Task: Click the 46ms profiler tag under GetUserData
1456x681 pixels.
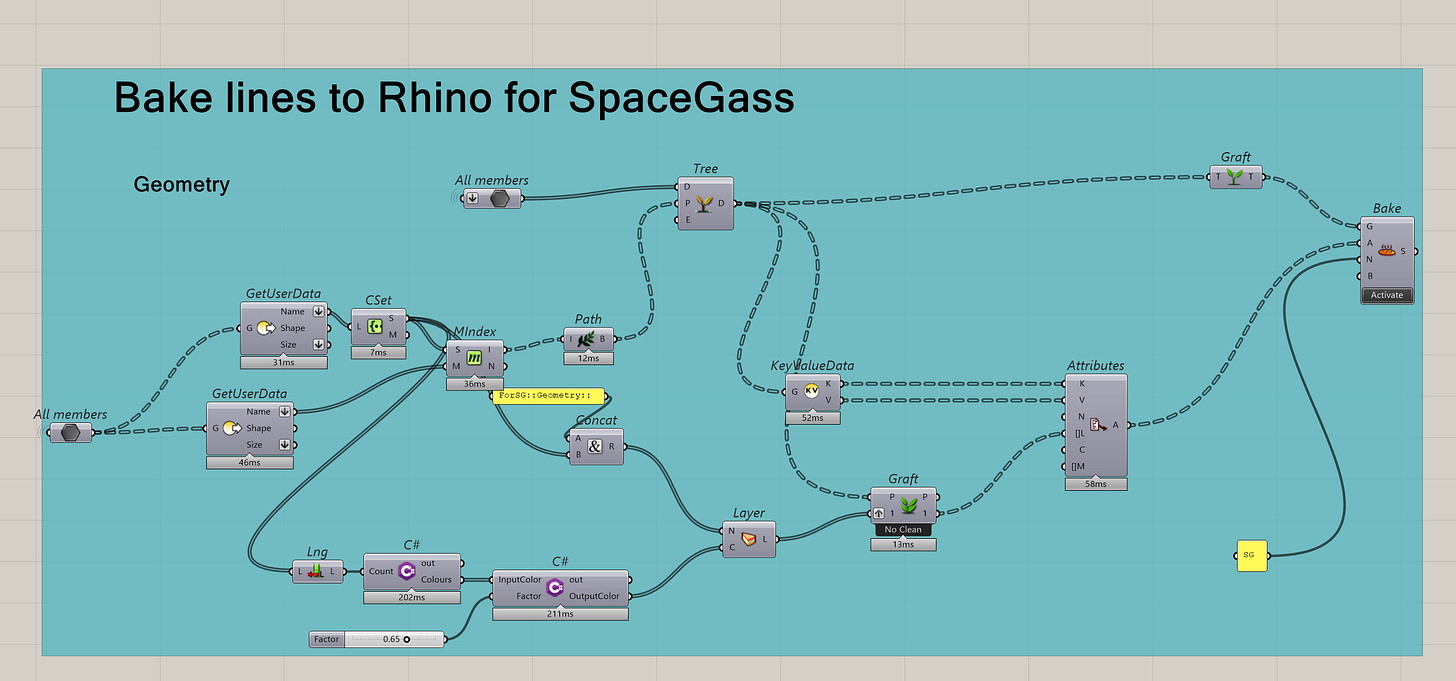Action: point(250,462)
